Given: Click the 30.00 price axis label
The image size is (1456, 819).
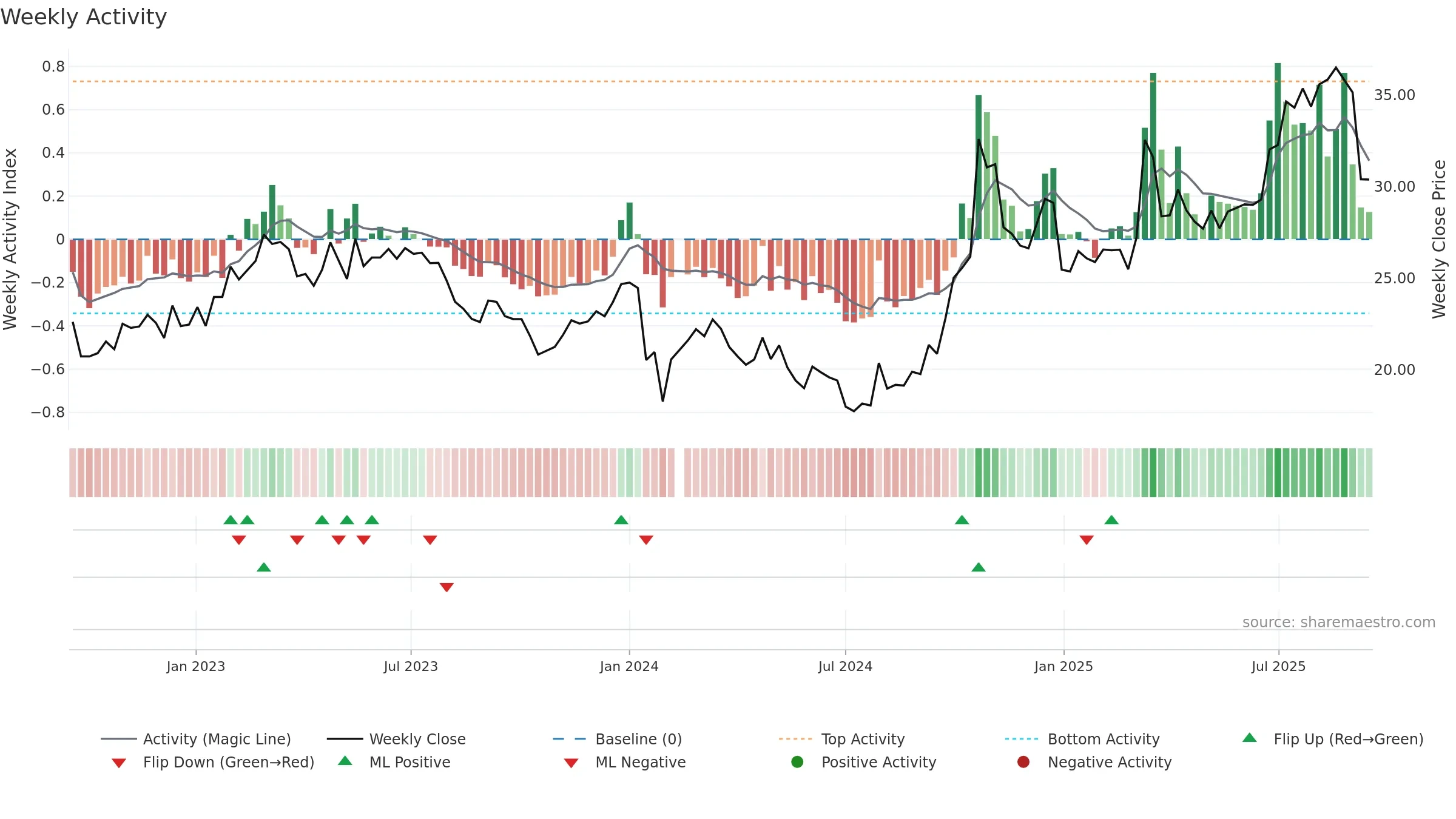Looking at the screenshot, I should point(1395,186).
